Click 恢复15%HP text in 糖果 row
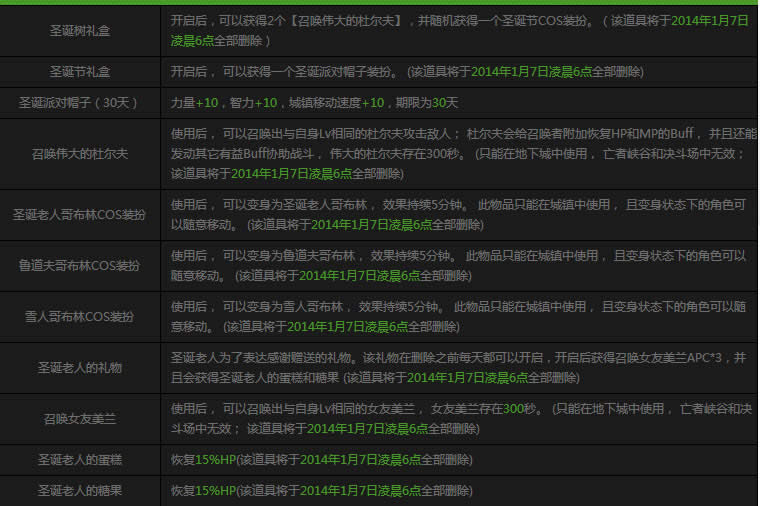 (203, 490)
